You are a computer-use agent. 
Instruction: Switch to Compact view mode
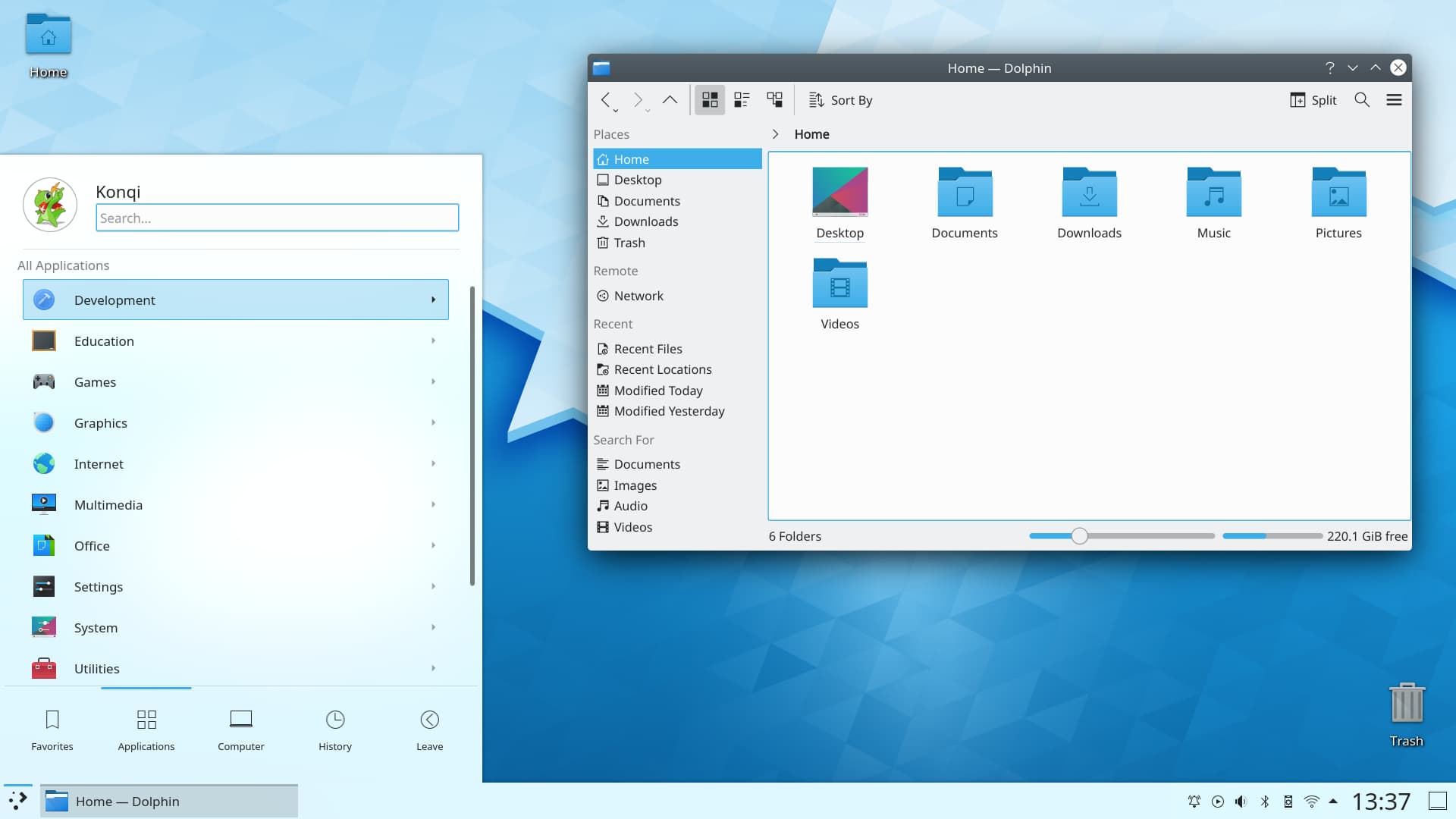[742, 99]
